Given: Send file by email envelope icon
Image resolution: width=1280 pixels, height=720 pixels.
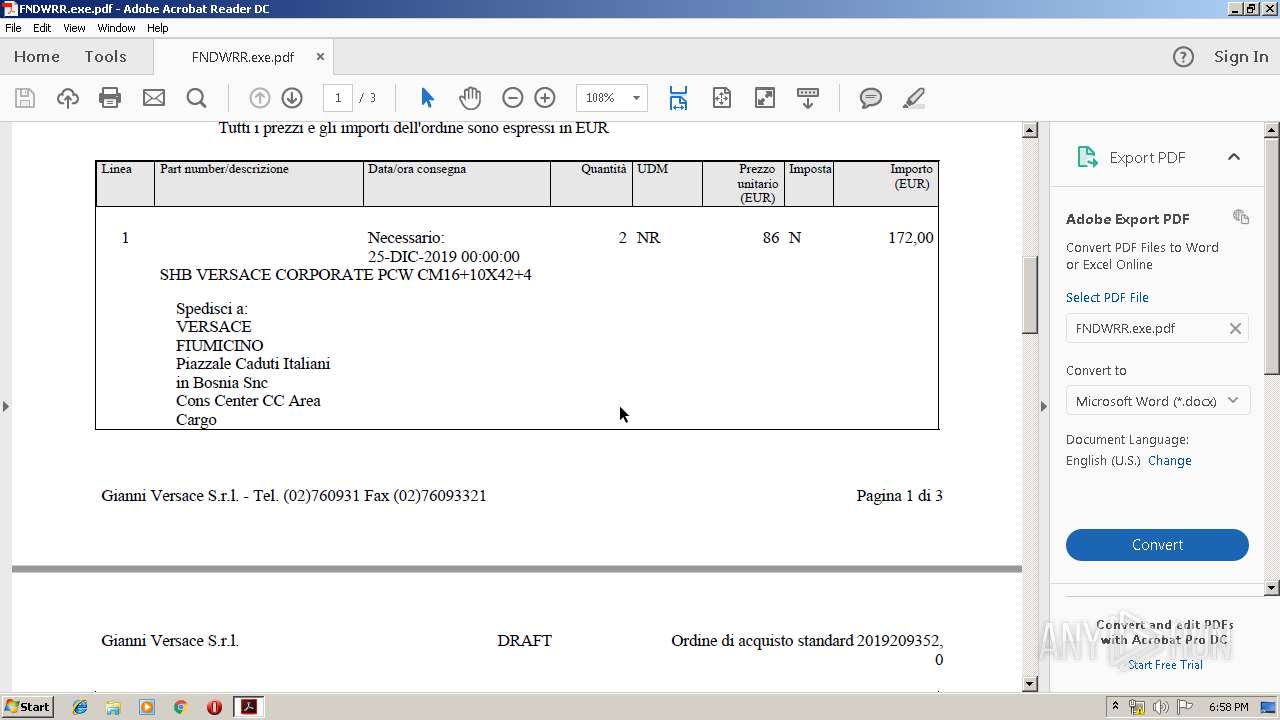Looking at the screenshot, I should coord(153,98).
